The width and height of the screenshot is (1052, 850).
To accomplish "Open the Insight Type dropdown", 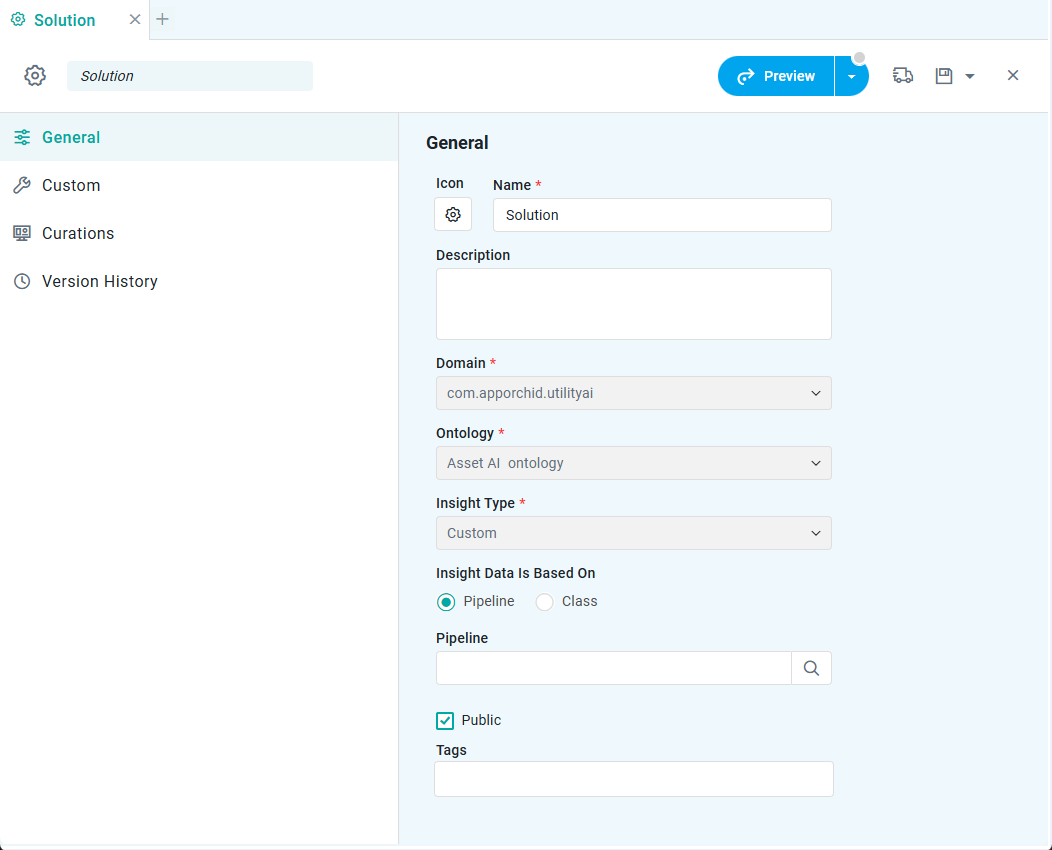I will [633, 533].
